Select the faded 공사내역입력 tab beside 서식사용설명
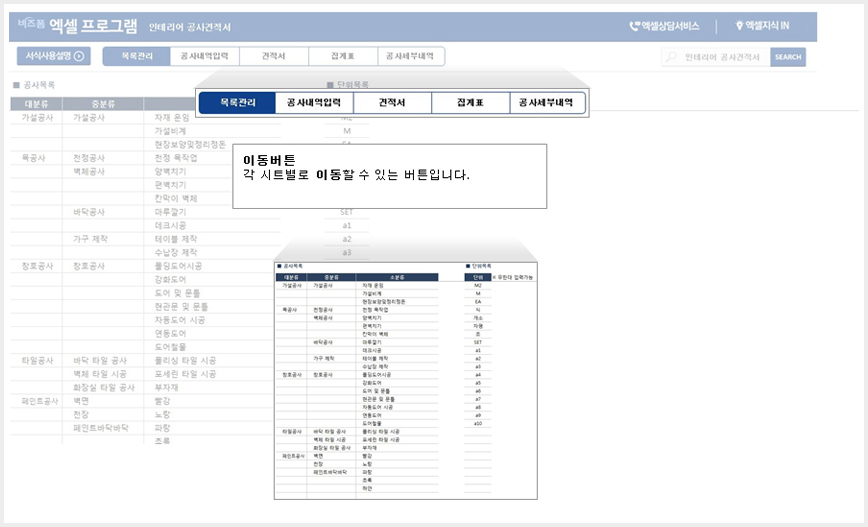Viewport: 868px width, 527px height. click(x=204, y=56)
